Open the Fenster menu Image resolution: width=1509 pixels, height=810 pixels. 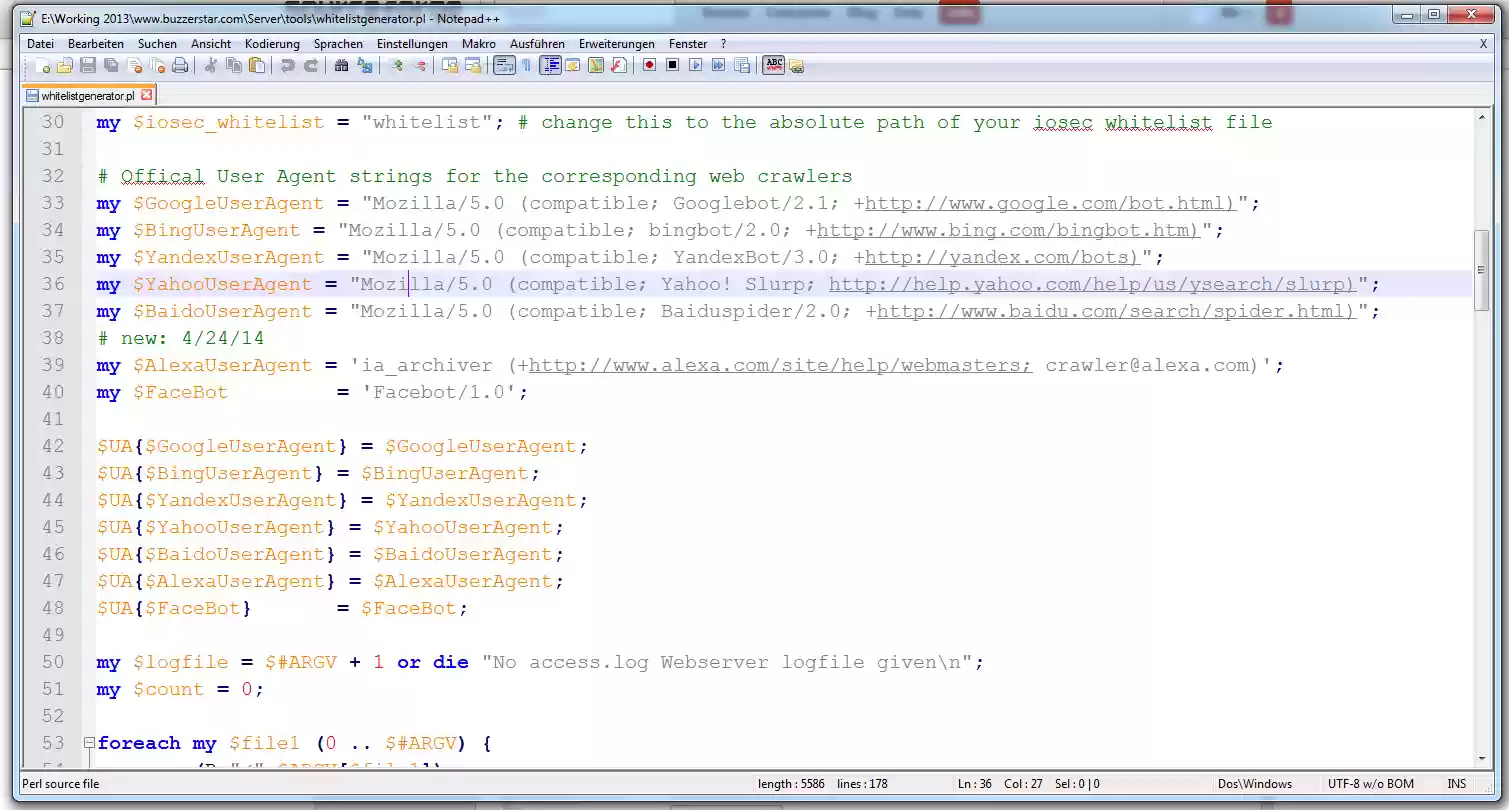(x=688, y=44)
